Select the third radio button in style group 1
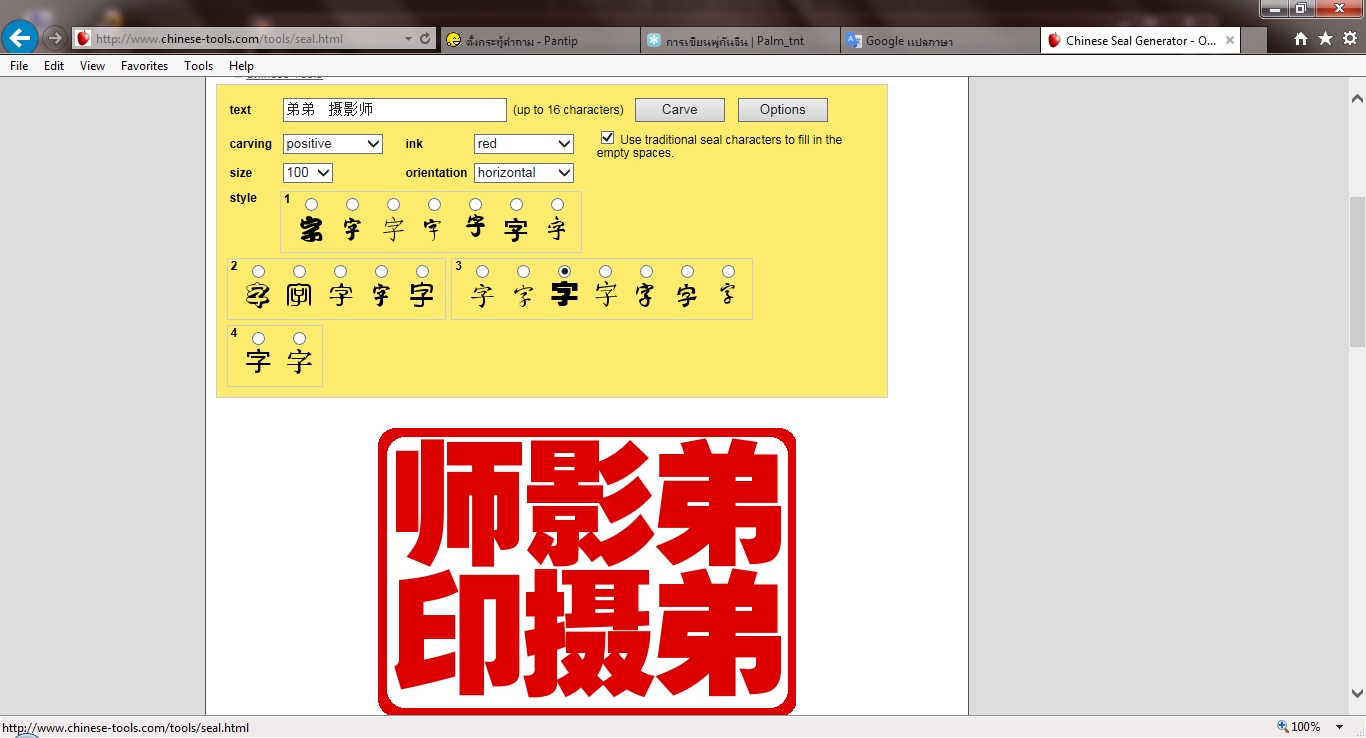Viewport: 1366px width, 738px height. (x=393, y=205)
